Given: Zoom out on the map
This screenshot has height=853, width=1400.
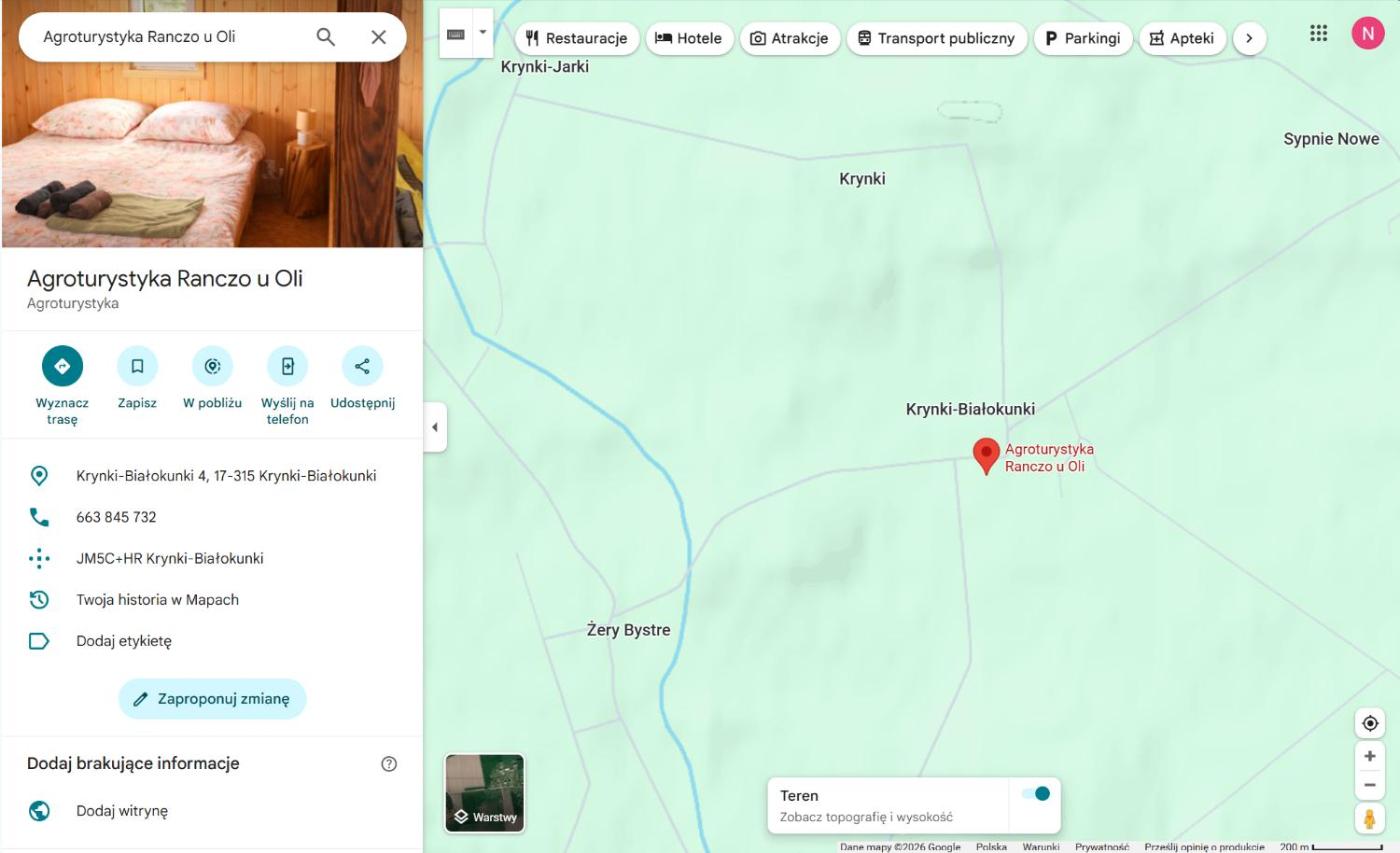Looking at the screenshot, I should pyautogui.click(x=1370, y=785).
